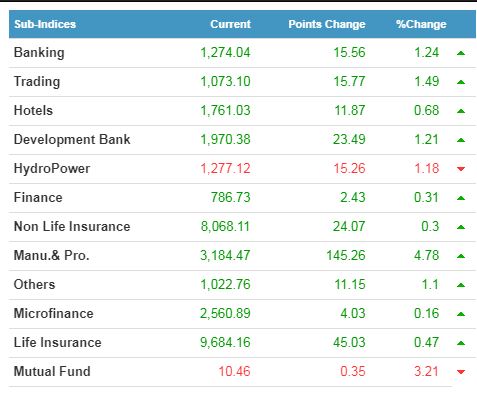Screen dimensions: 477x393
Task: Click the up arrow in Microfinance row
Action: click(x=461, y=314)
